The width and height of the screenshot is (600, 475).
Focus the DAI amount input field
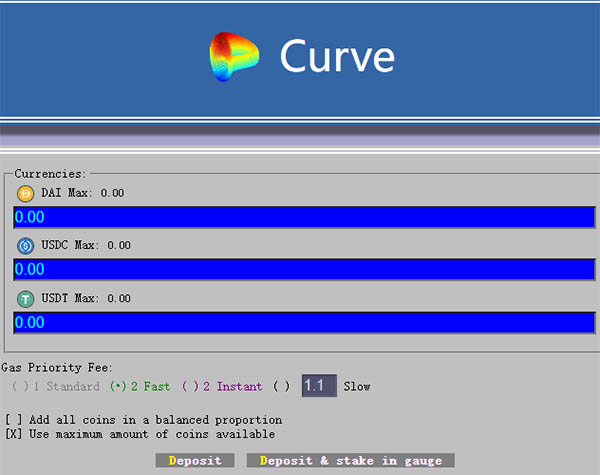point(304,217)
